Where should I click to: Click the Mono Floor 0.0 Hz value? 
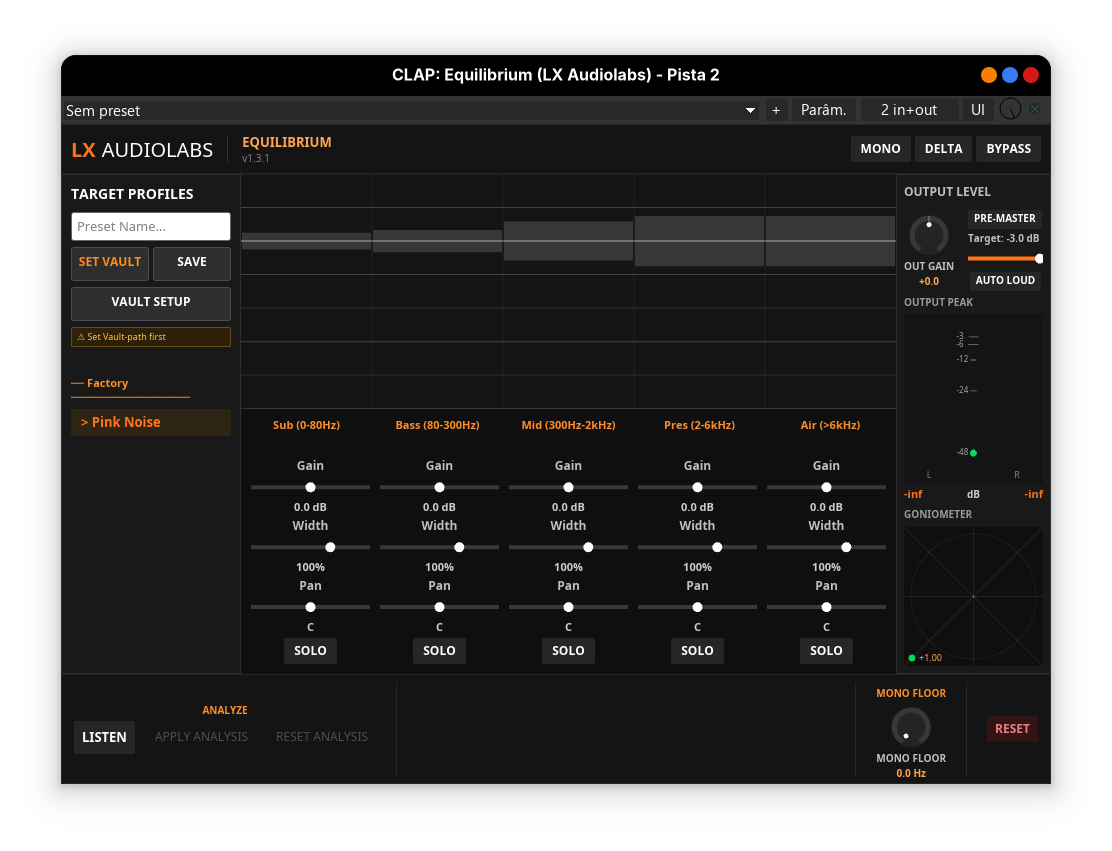click(911, 774)
